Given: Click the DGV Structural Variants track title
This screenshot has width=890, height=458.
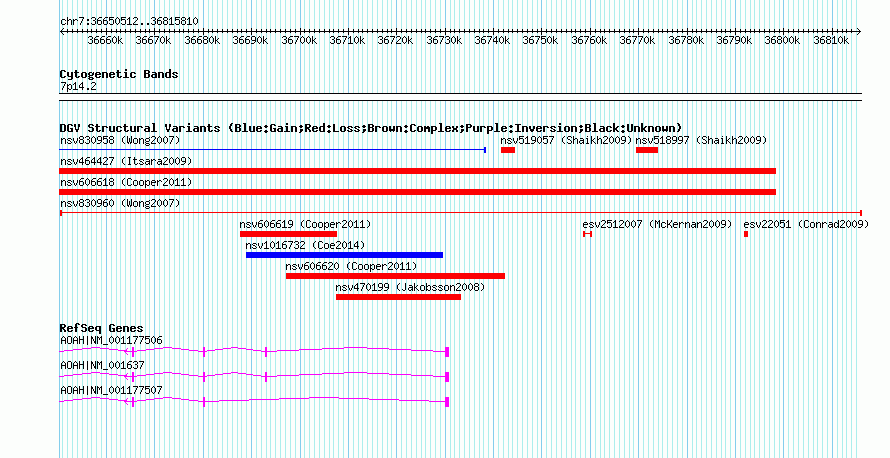Looking at the screenshot, I should coord(371,128).
